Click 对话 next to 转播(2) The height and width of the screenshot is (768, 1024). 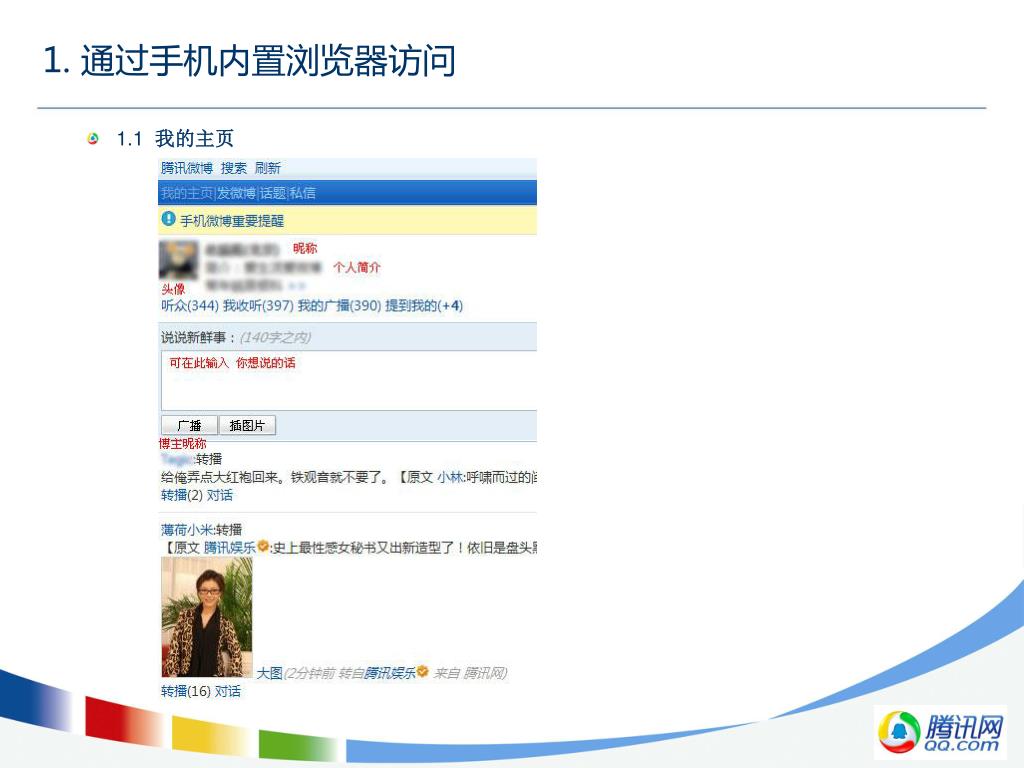220,495
